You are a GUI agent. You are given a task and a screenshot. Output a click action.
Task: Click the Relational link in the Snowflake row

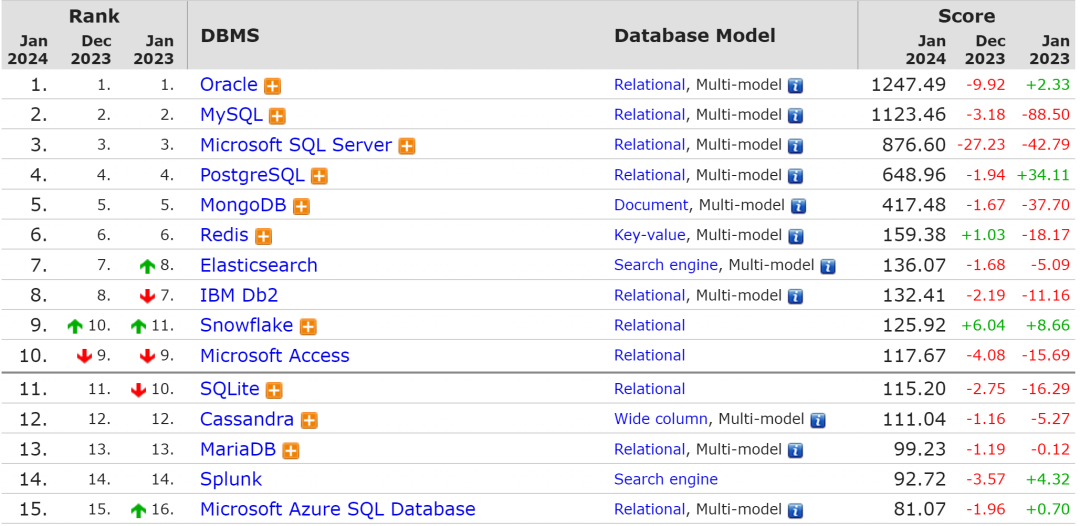650,325
